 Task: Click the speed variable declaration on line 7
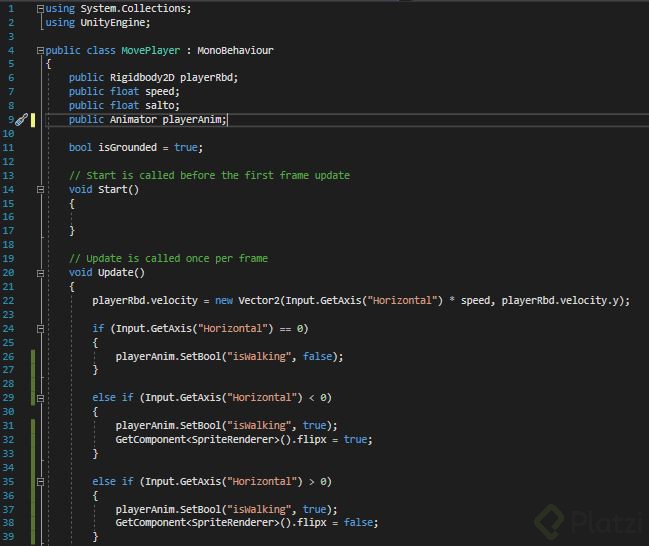(x=159, y=91)
